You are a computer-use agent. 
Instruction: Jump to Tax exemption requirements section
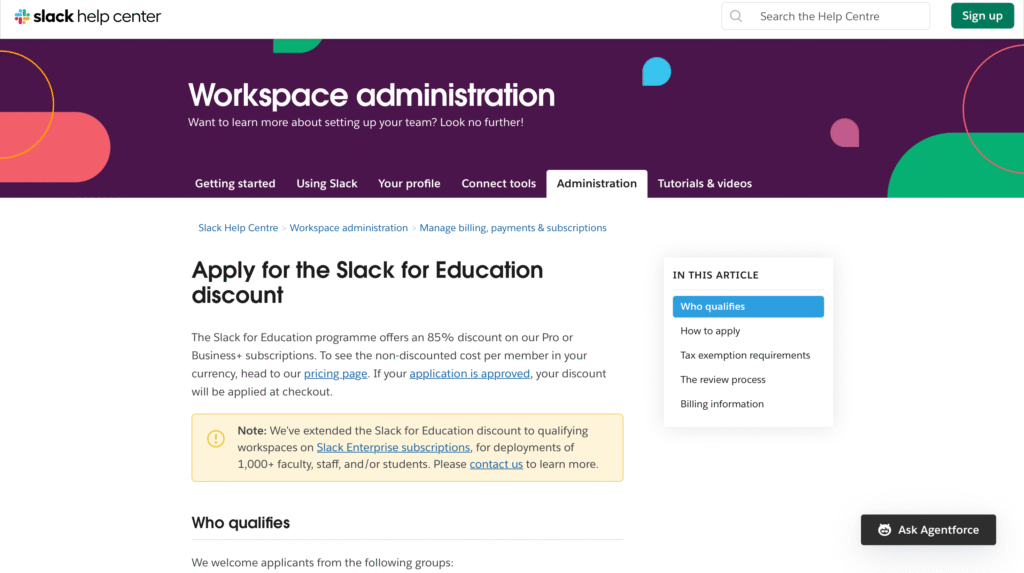pyautogui.click(x=745, y=355)
